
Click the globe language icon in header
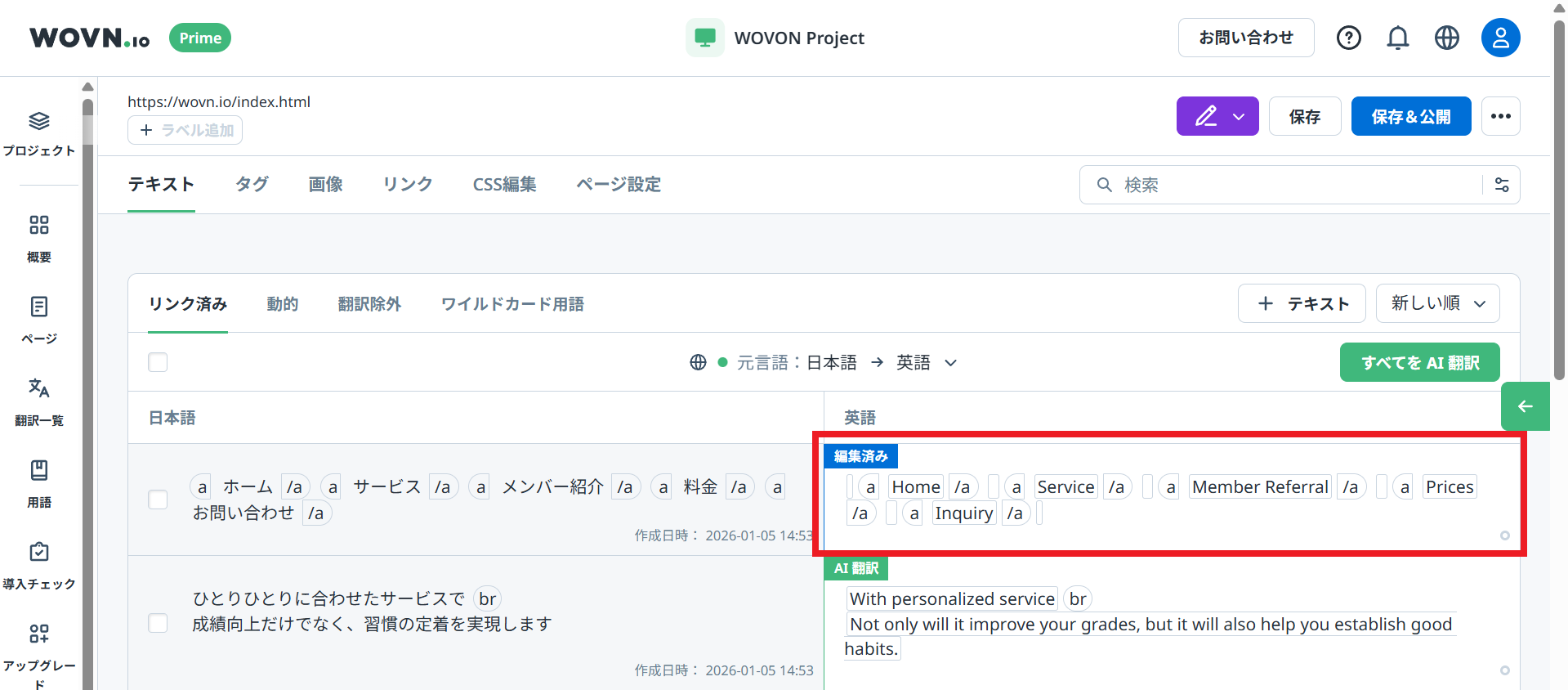1446,38
